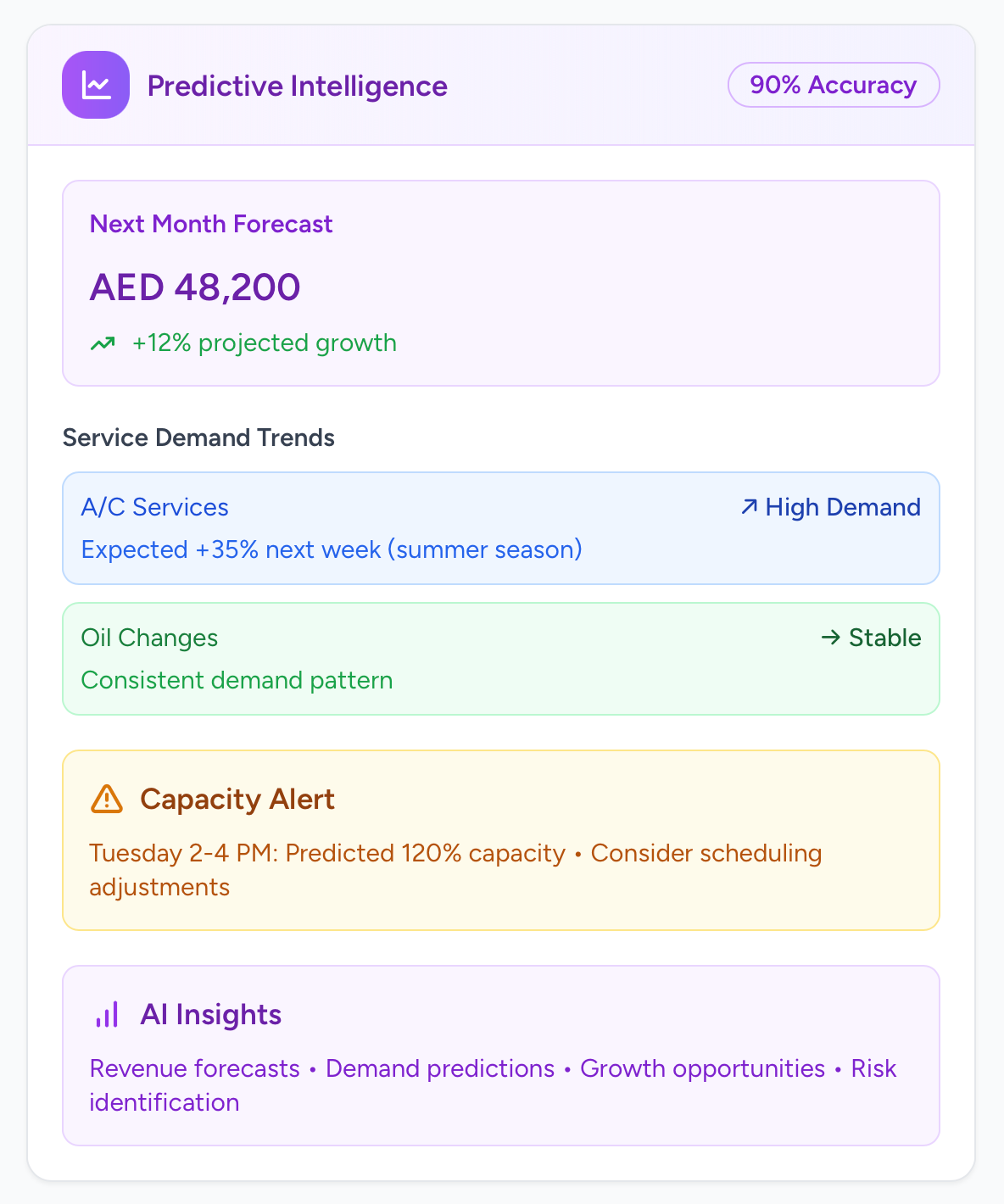Click the green trending-up growth icon
Screen dimensions: 1004x1204
(x=103, y=343)
